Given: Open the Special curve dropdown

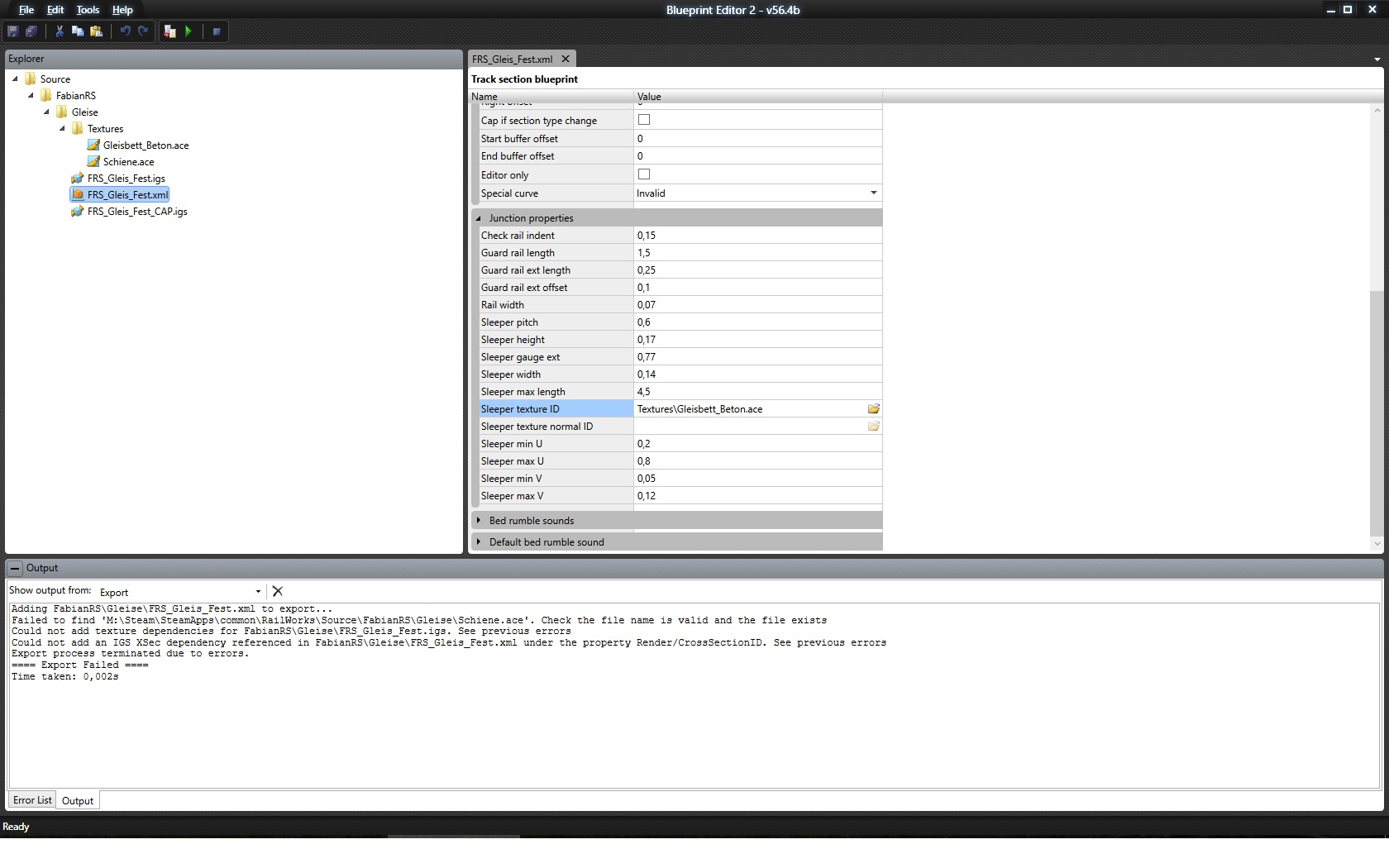Looking at the screenshot, I should (x=873, y=193).
